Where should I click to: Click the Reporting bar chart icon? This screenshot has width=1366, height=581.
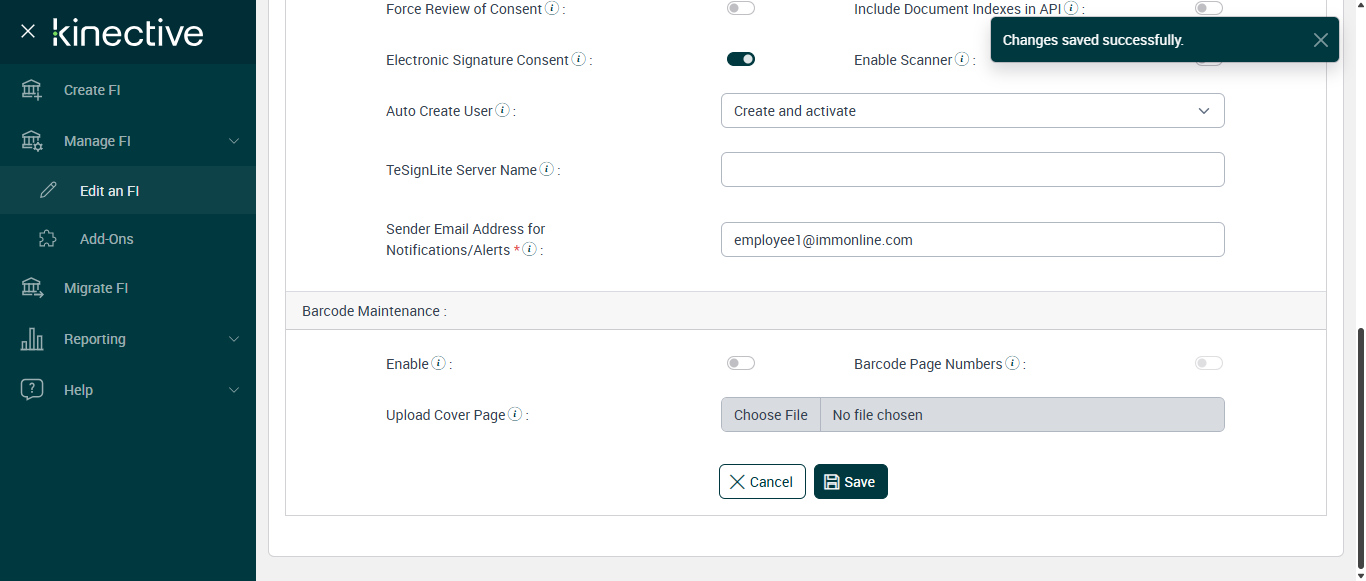[32, 339]
